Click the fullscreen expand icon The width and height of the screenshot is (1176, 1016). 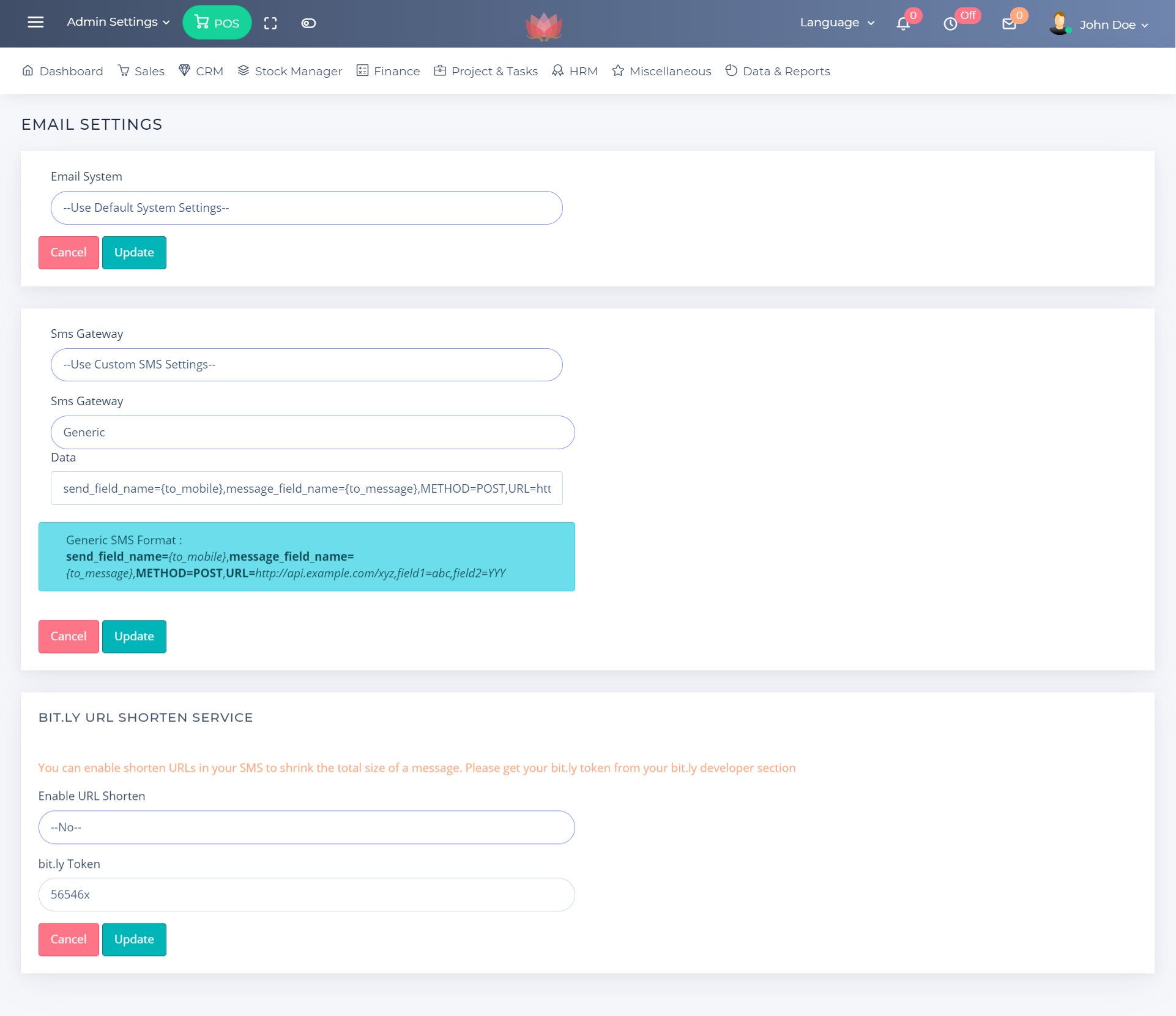click(x=270, y=23)
